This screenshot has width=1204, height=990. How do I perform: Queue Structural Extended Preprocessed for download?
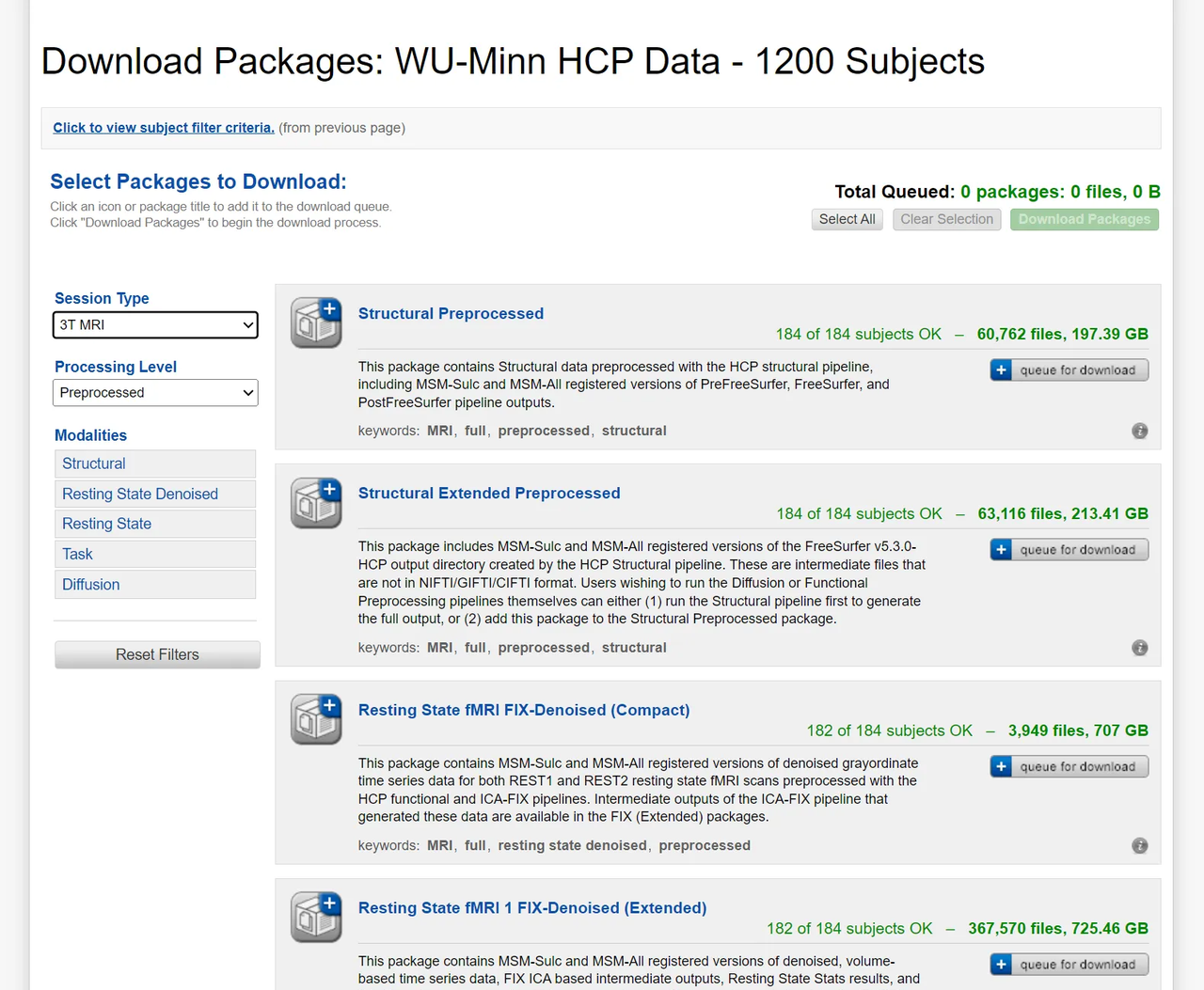pyautogui.click(x=1069, y=550)
